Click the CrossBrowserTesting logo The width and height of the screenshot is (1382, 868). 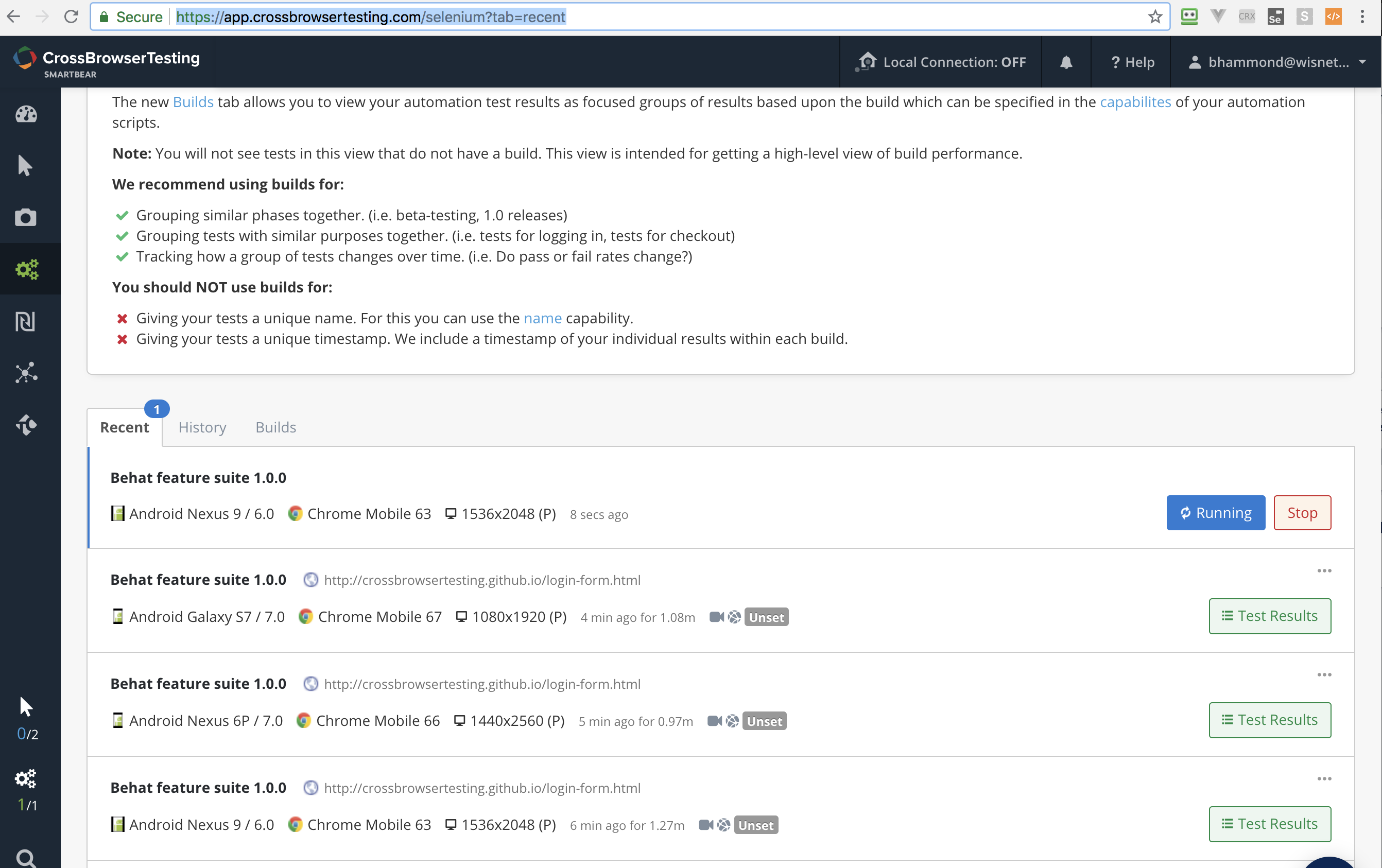[x=107, y=62]
